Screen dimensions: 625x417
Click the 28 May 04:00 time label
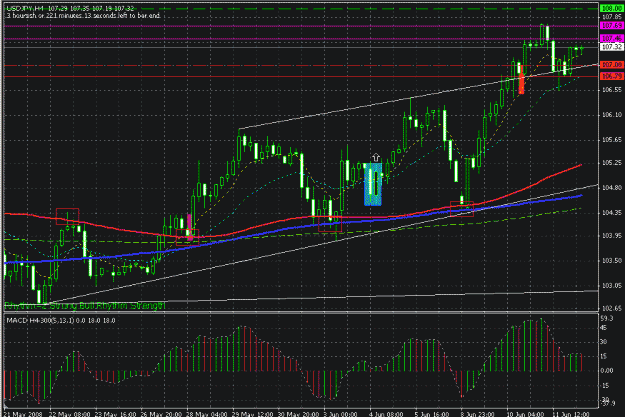pyautogui.click(x=206, y=414)
